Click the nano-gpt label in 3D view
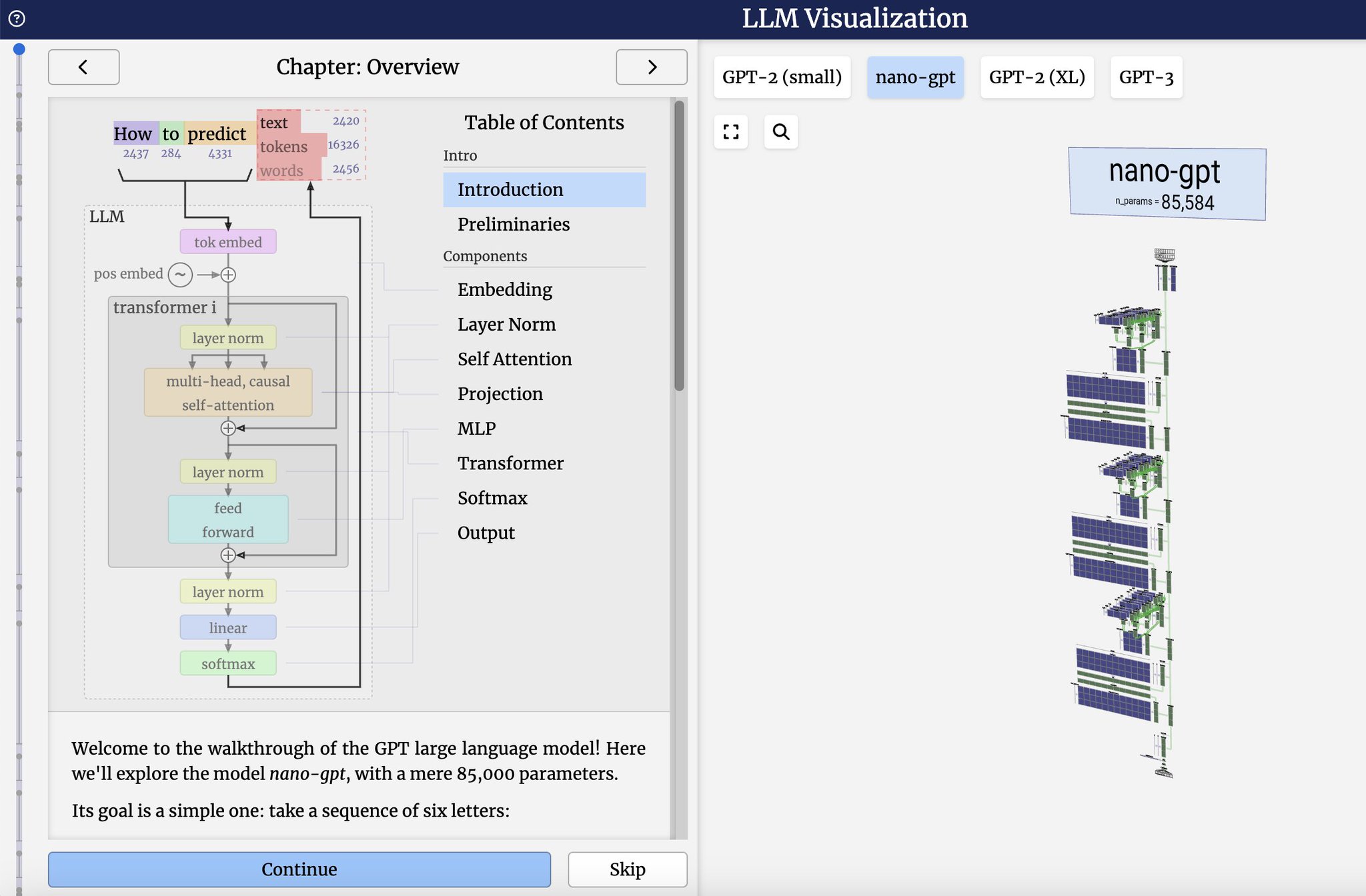This screenshot has height=896, width=1366. (1165, 171)
